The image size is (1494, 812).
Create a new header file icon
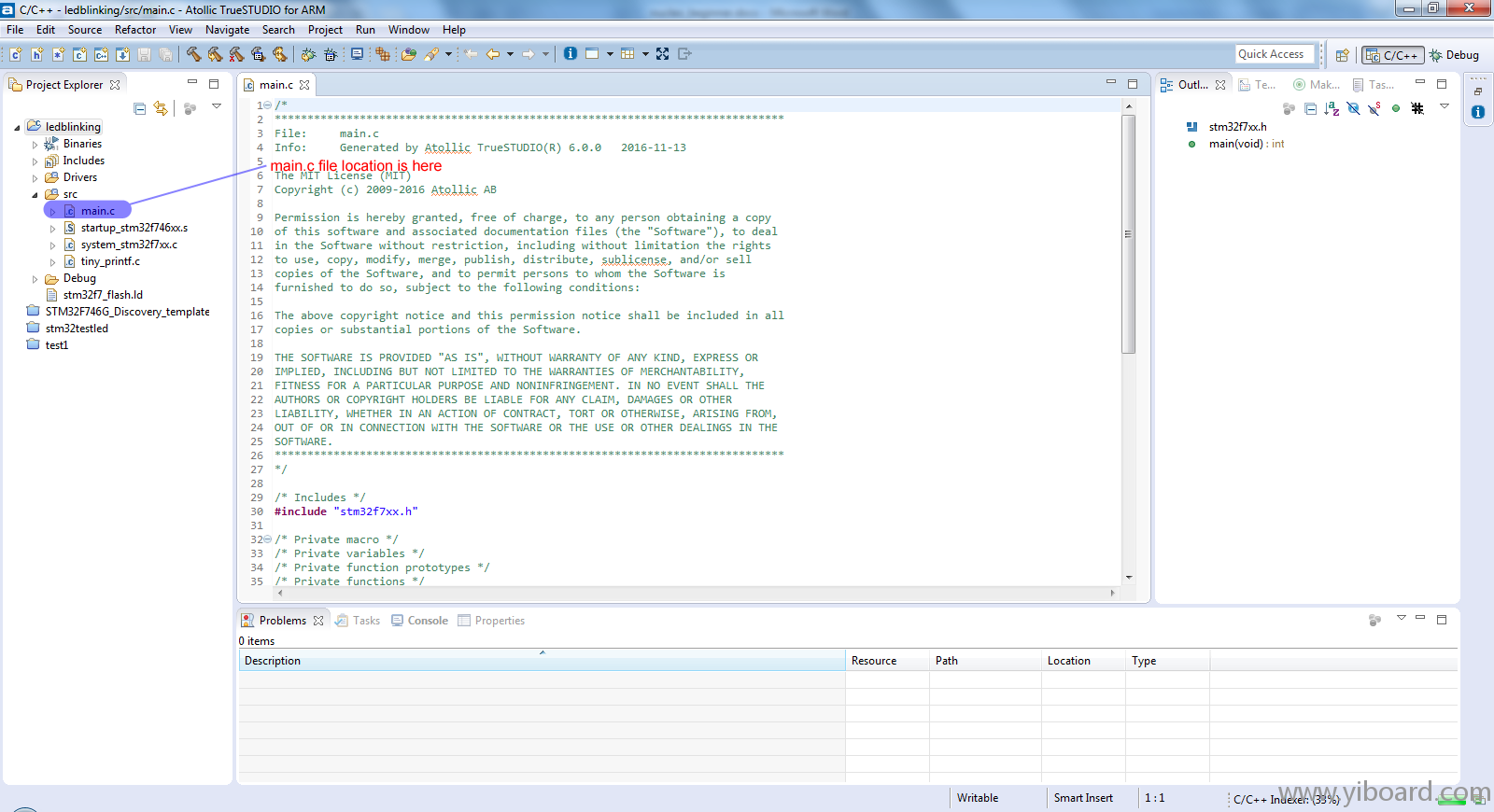[x=37, y=54]
